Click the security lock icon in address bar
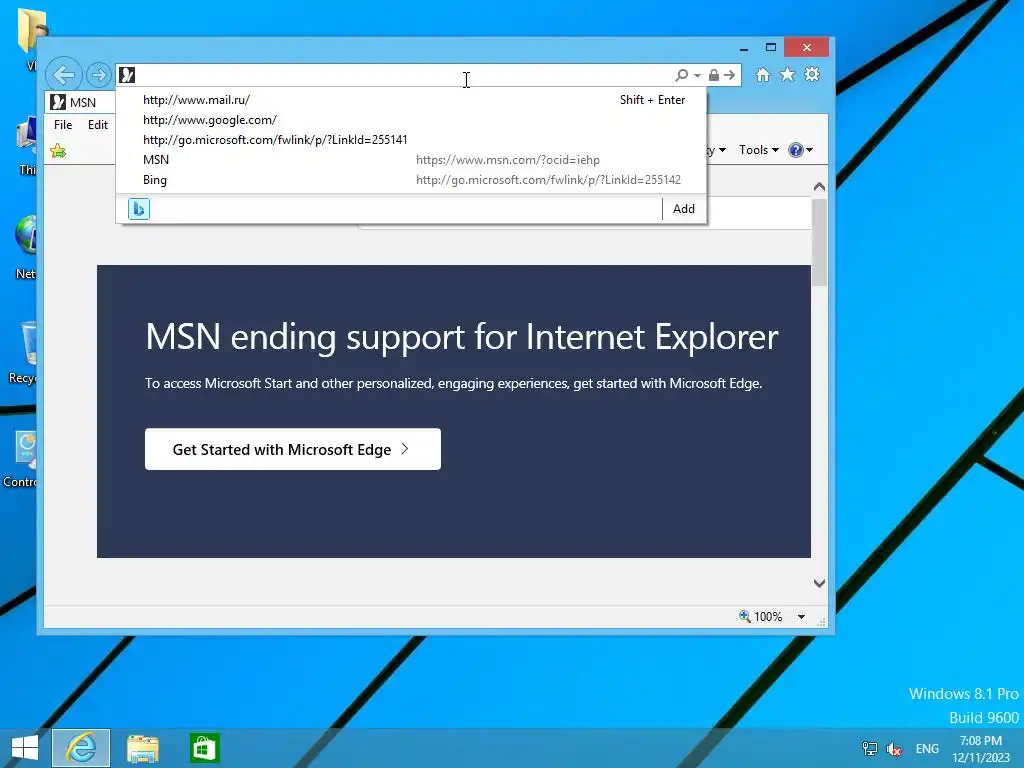The height and width of the screenshot is (768, 1024). click(x=714, y=75)
